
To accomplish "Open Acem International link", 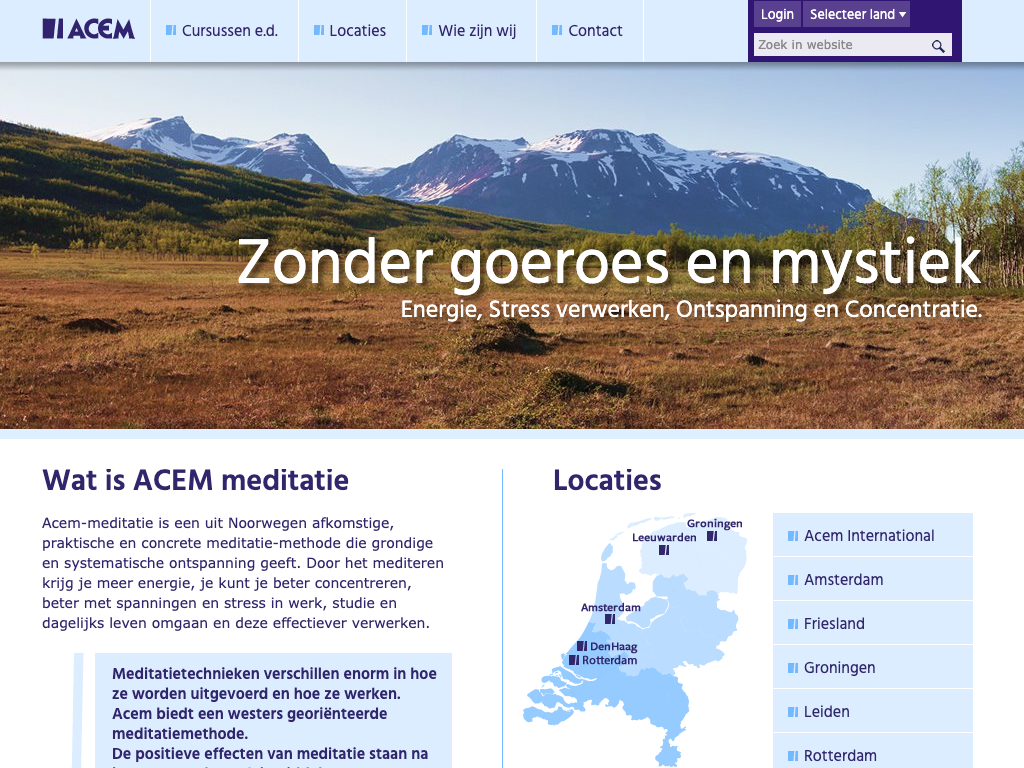I will pyautogui.click(x=869, y=536).
